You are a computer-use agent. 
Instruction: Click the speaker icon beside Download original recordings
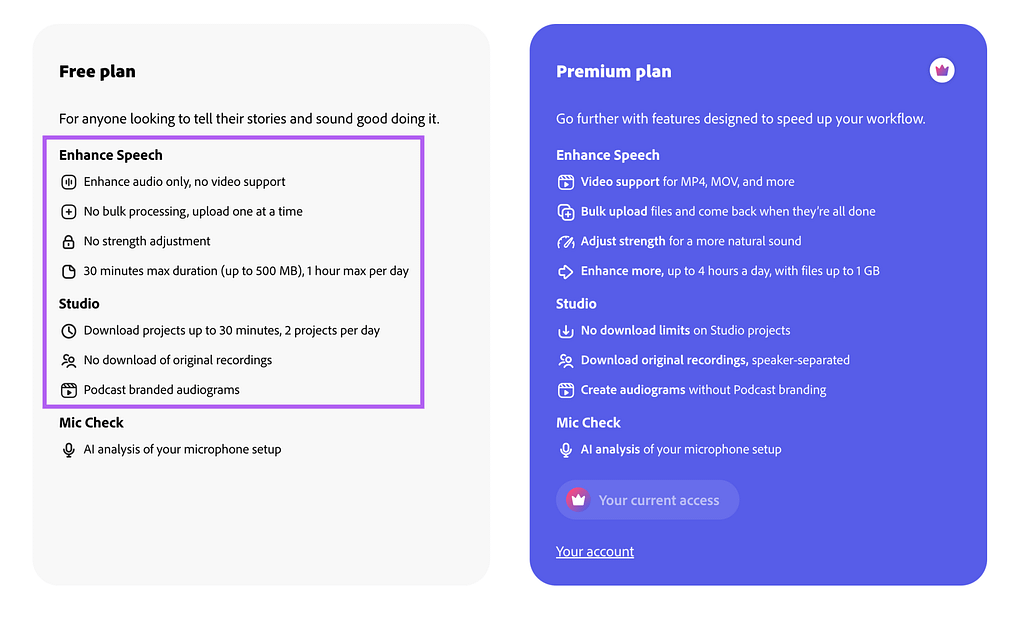point(566,361)
